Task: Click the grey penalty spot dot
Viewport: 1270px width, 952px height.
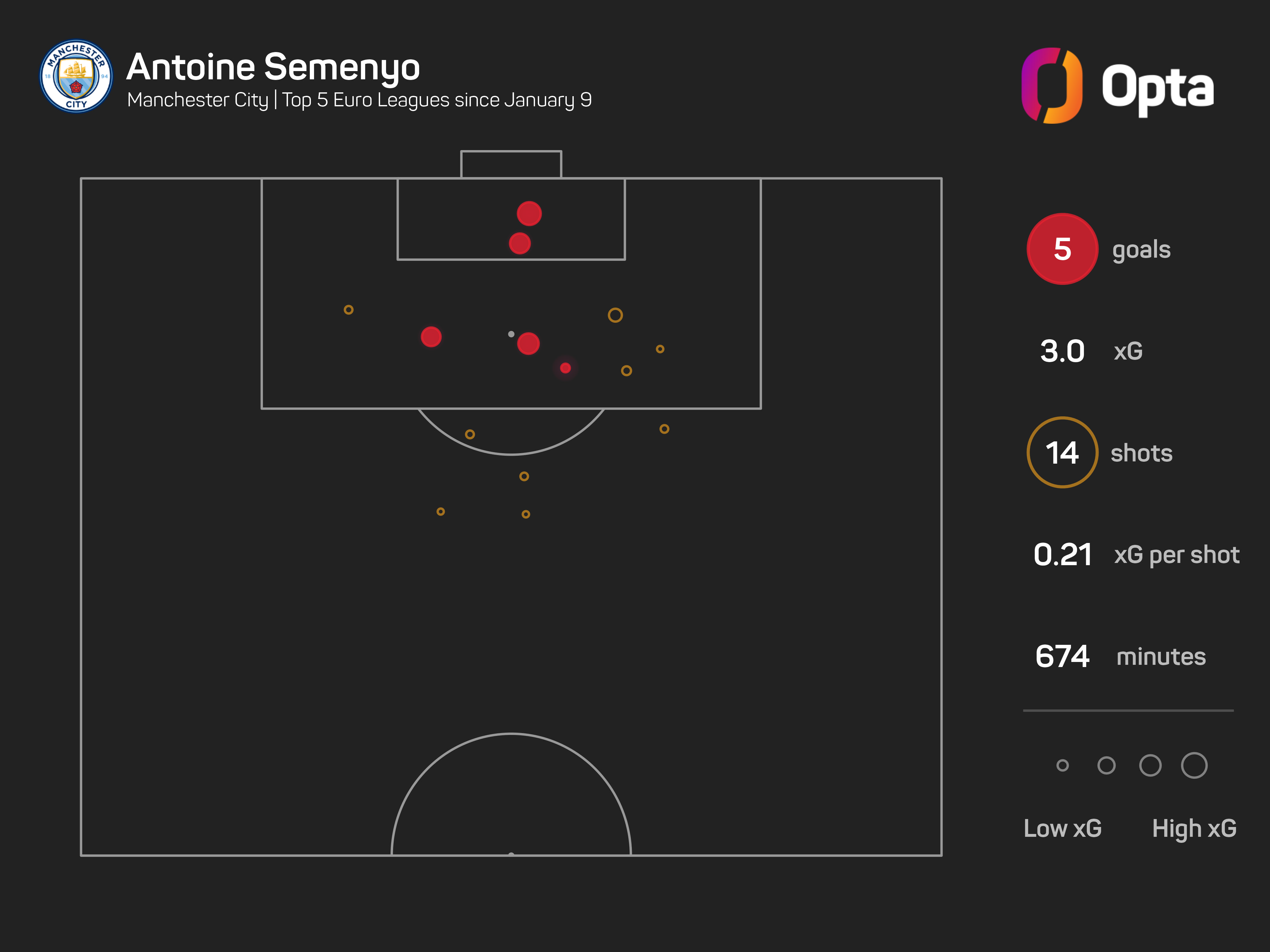Action: (x=511, y=334)
